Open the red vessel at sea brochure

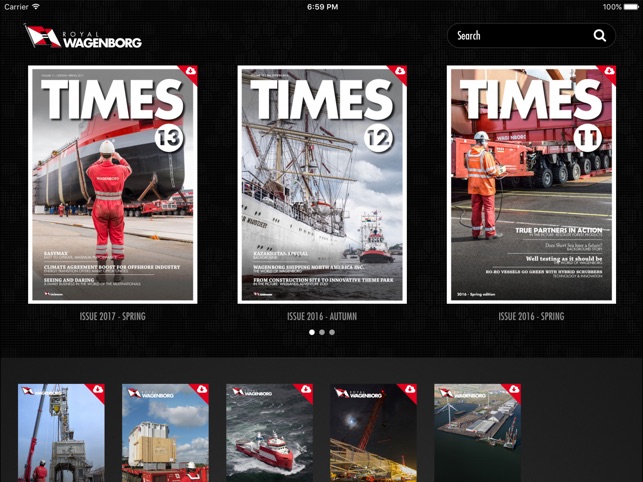pyautogui.click(x=269, y=433)
